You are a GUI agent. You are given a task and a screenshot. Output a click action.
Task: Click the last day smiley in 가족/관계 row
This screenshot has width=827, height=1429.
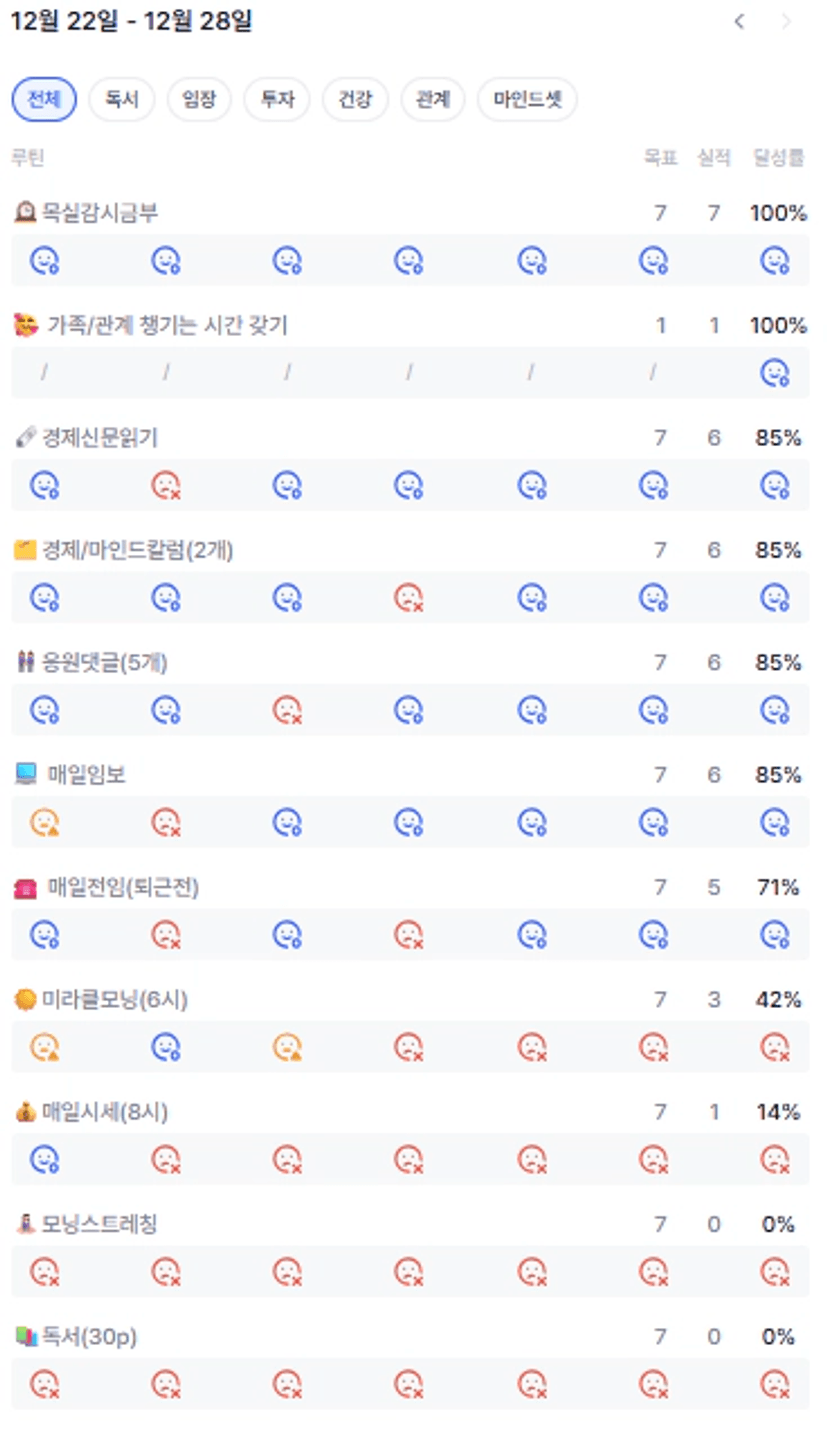775,373
